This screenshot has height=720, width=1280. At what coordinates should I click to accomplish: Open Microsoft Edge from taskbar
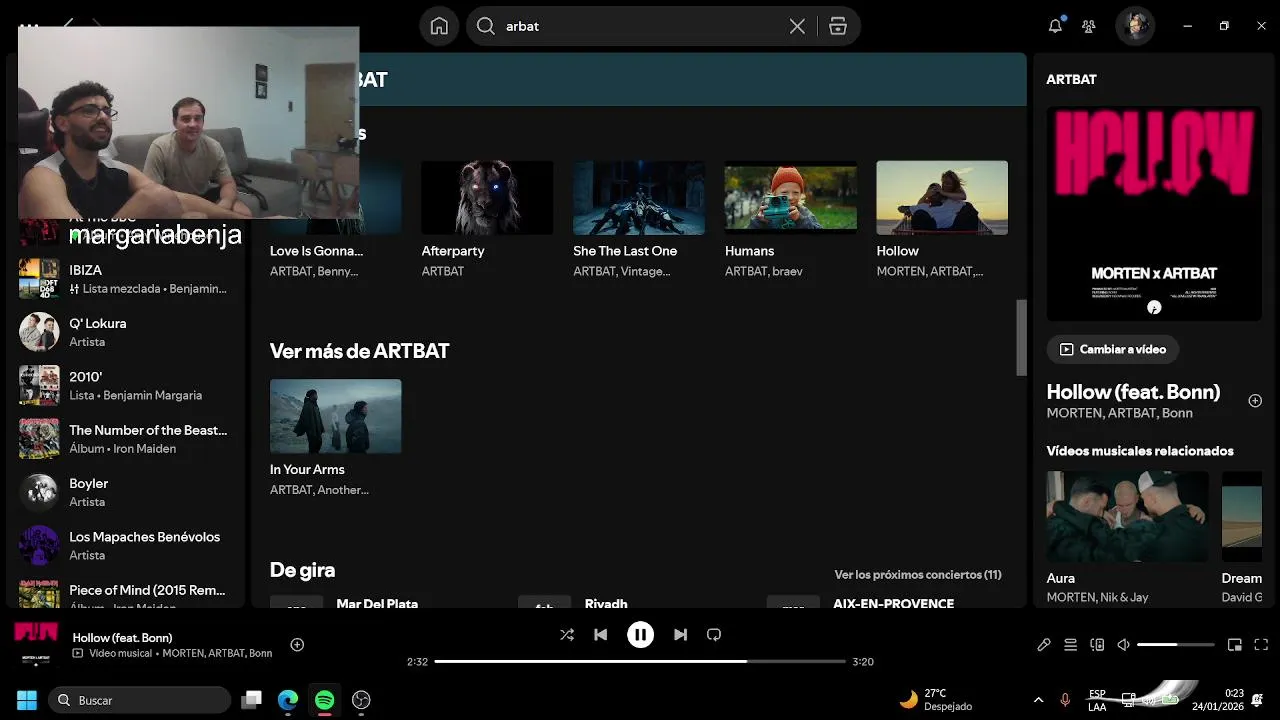[288, 700]
